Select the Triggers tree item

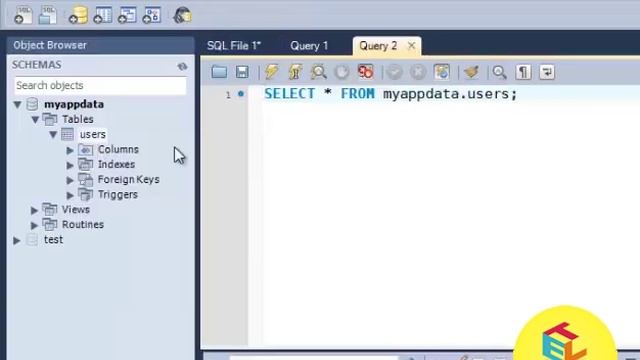pyautogui.click(x=118, y=195)
